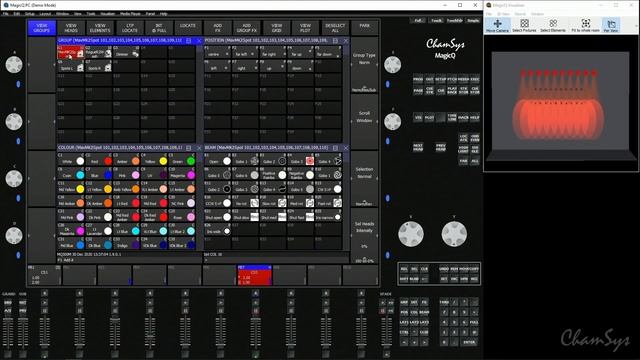Viewport: 640px width, 360px height.
Task: Open the Setup menu in MagicQ
Action: coord(29,13)
